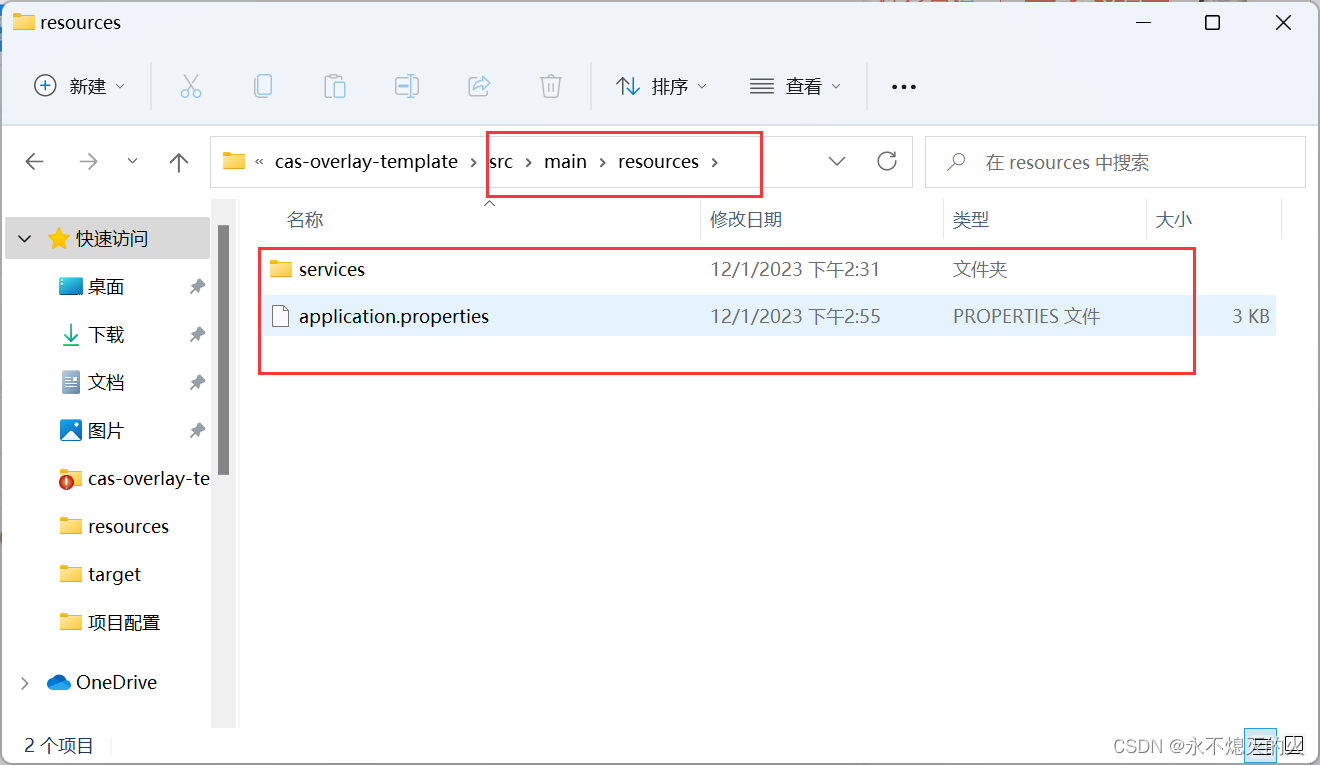This screenshot has width=1320, height=765.
Task: Click the 3 KB size cell
Action: [1251, 316]
